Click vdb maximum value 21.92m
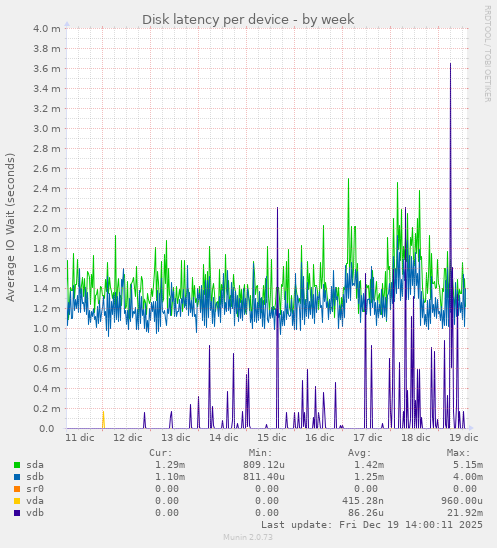The height and width of the screenshot is (548, 497). (x=465, y=513)
